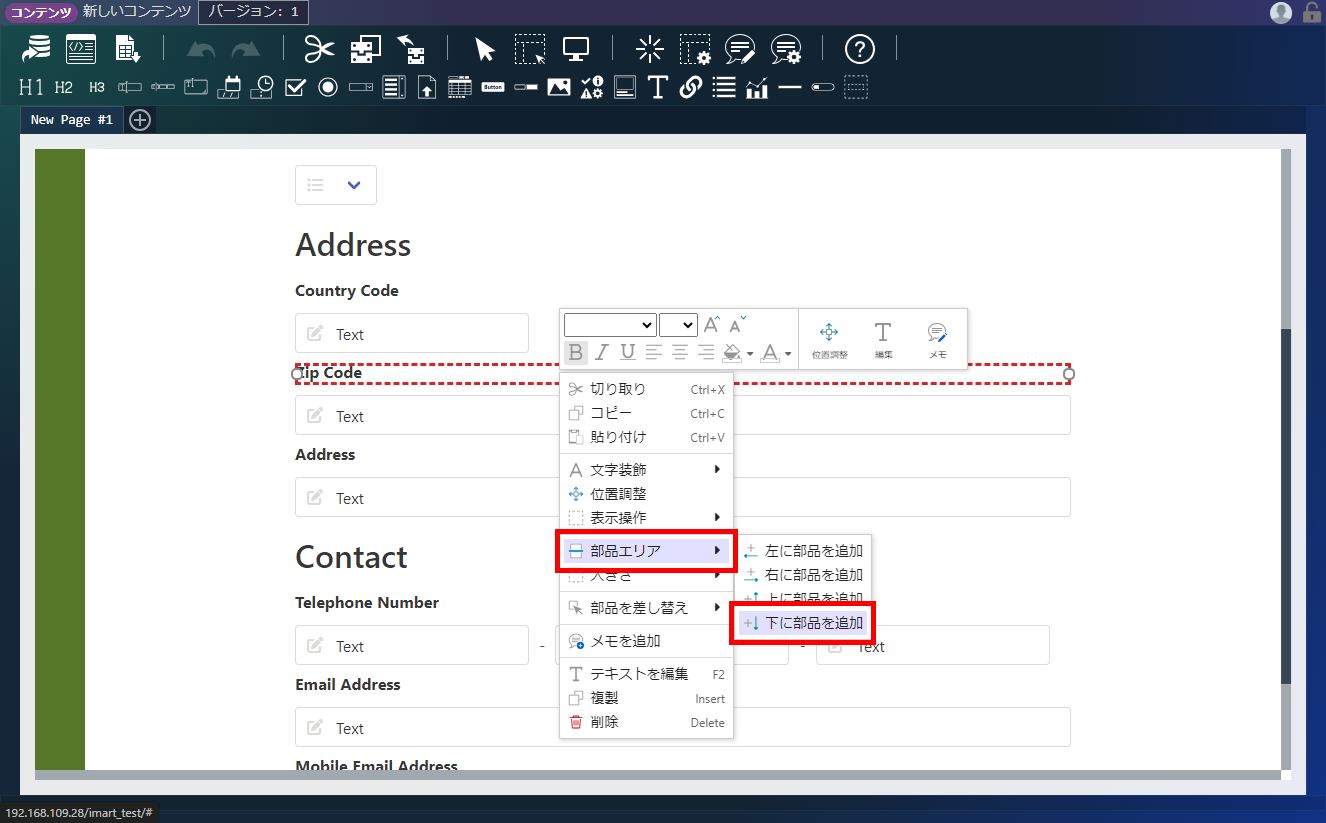Insert a chart component from toolbar
This screenshot has width=1326, height=823.
pyautogui.click(x=757, y=87)
